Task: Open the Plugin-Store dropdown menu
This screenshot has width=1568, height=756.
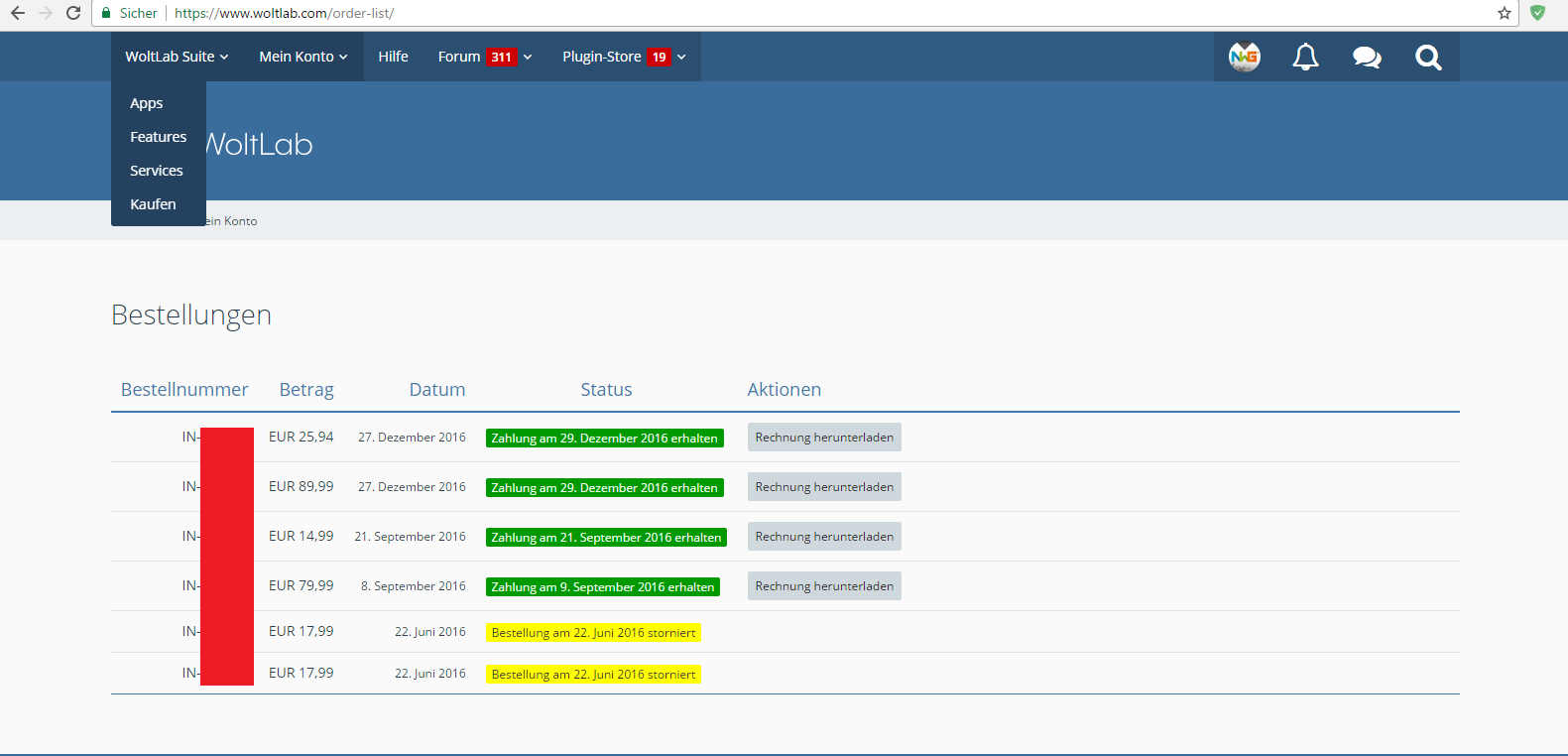Action: point(624,57)
